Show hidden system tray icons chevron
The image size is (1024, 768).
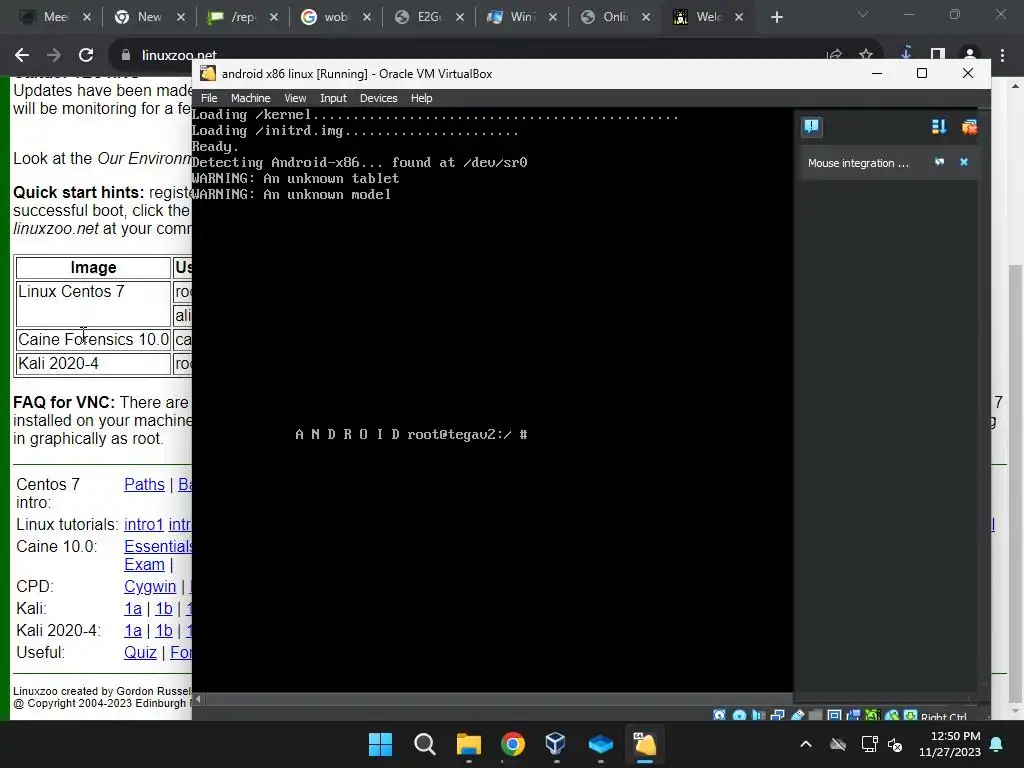(806, 744)
